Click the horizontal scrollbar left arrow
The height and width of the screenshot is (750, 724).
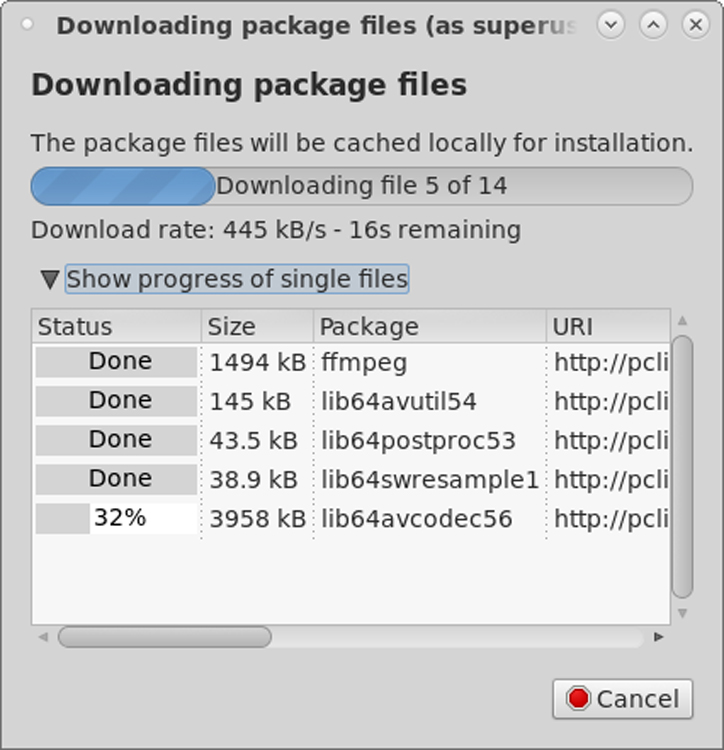tap(43, 637)
